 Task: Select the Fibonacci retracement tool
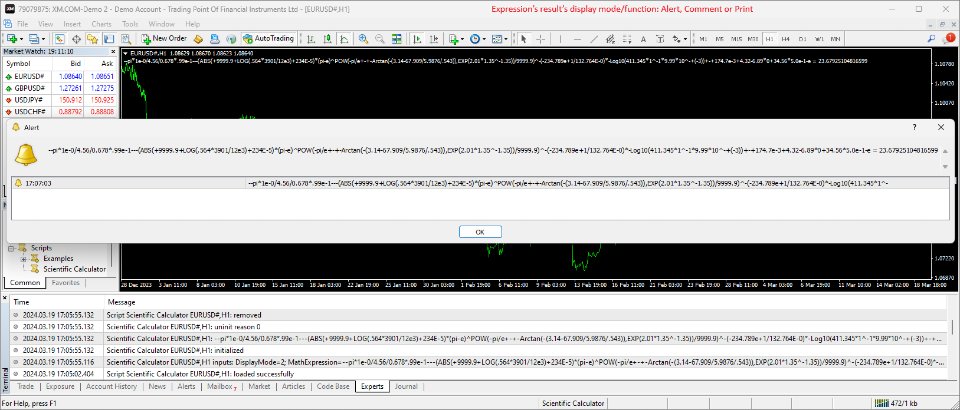pos(627,39)
